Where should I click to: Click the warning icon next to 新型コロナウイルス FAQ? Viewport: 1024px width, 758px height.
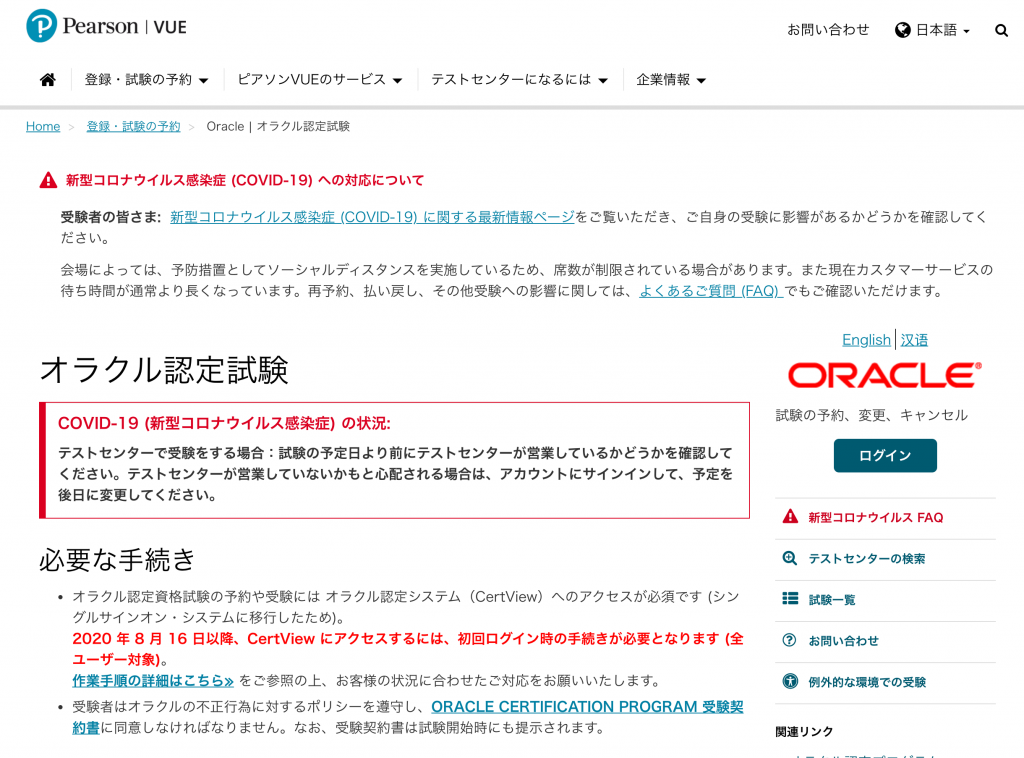(x=790, y=517)
